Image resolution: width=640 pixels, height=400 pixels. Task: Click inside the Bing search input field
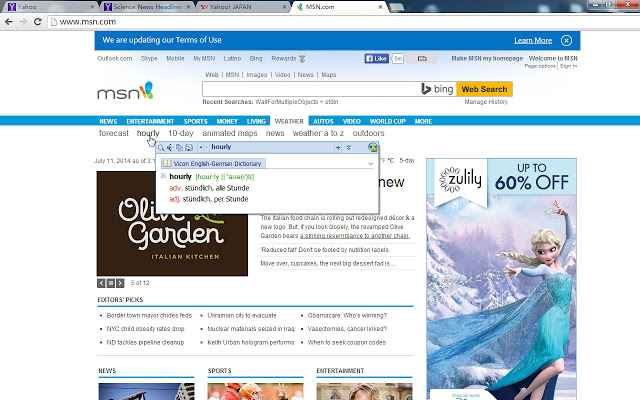(x=311, y=89)
